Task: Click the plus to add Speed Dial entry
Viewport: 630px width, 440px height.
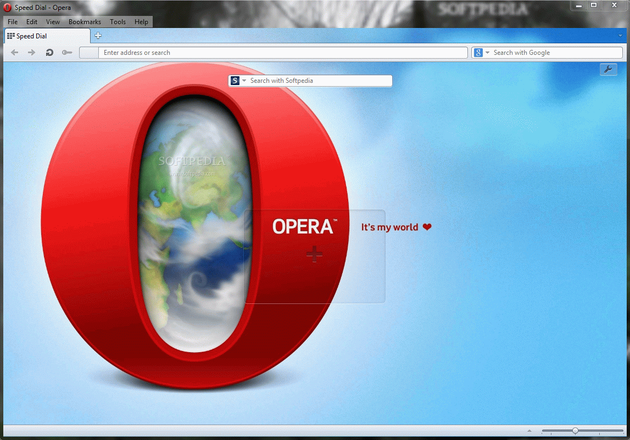Action: [x=315, y=255]
